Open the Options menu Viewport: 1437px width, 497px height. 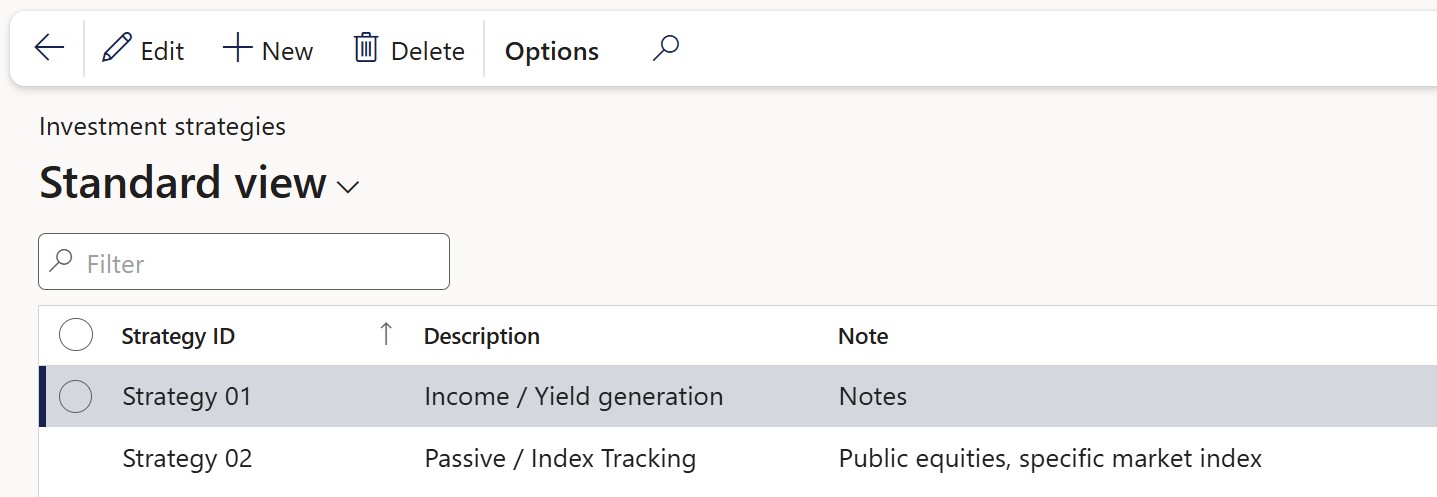552,51
